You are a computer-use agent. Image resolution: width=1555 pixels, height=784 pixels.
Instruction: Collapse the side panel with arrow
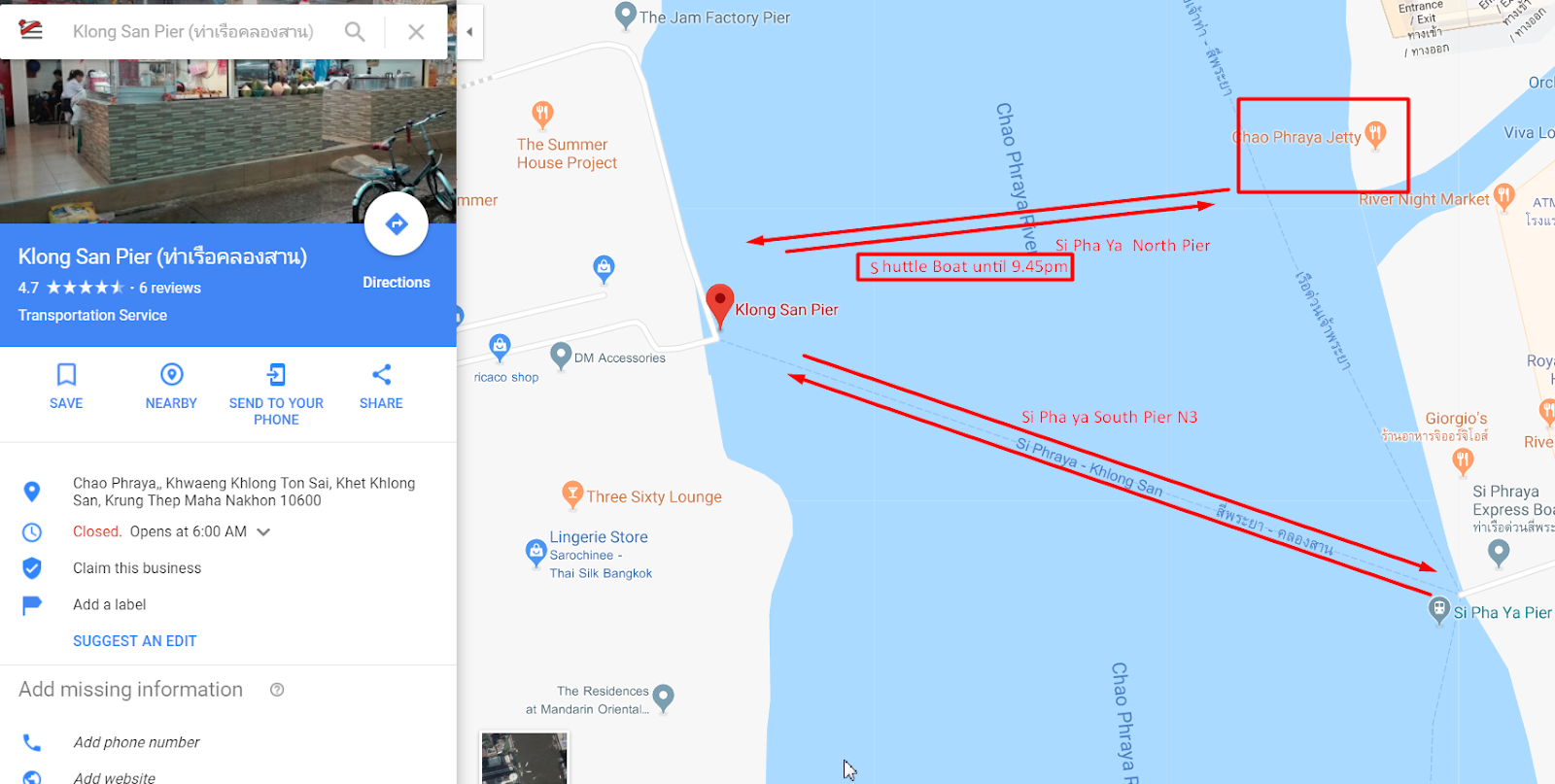469,32
